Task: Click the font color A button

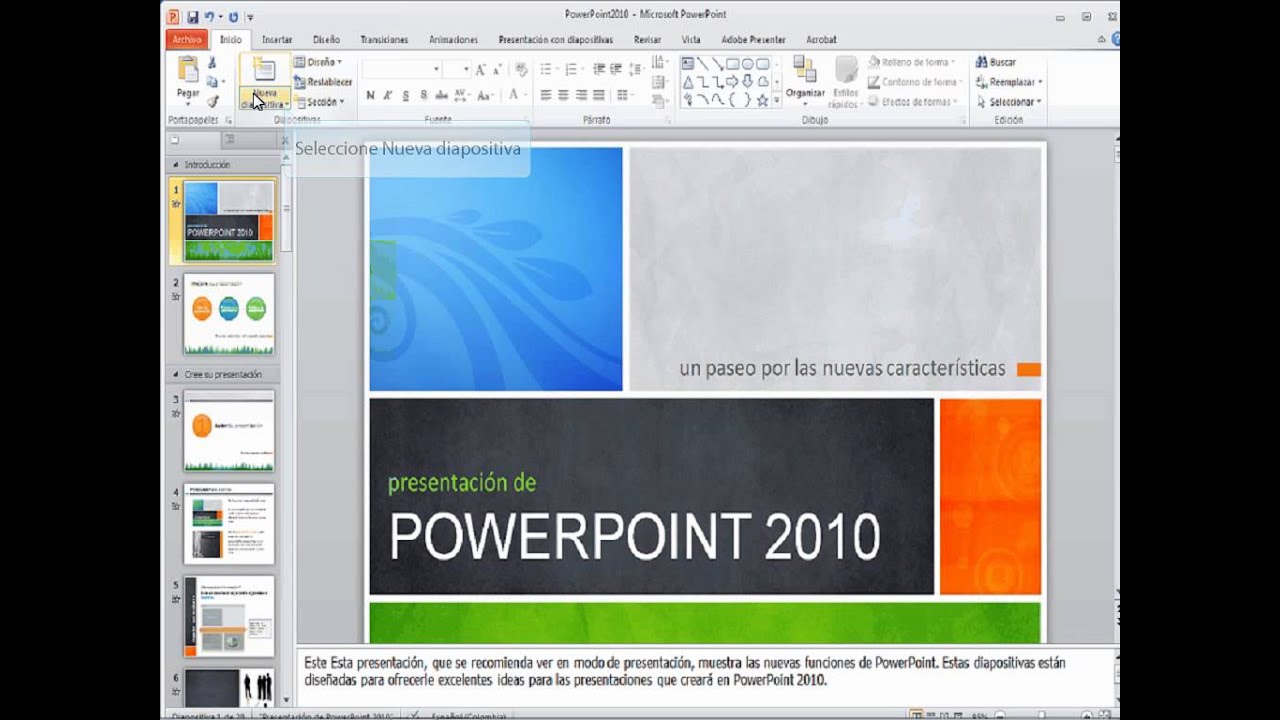Action: 515,94
